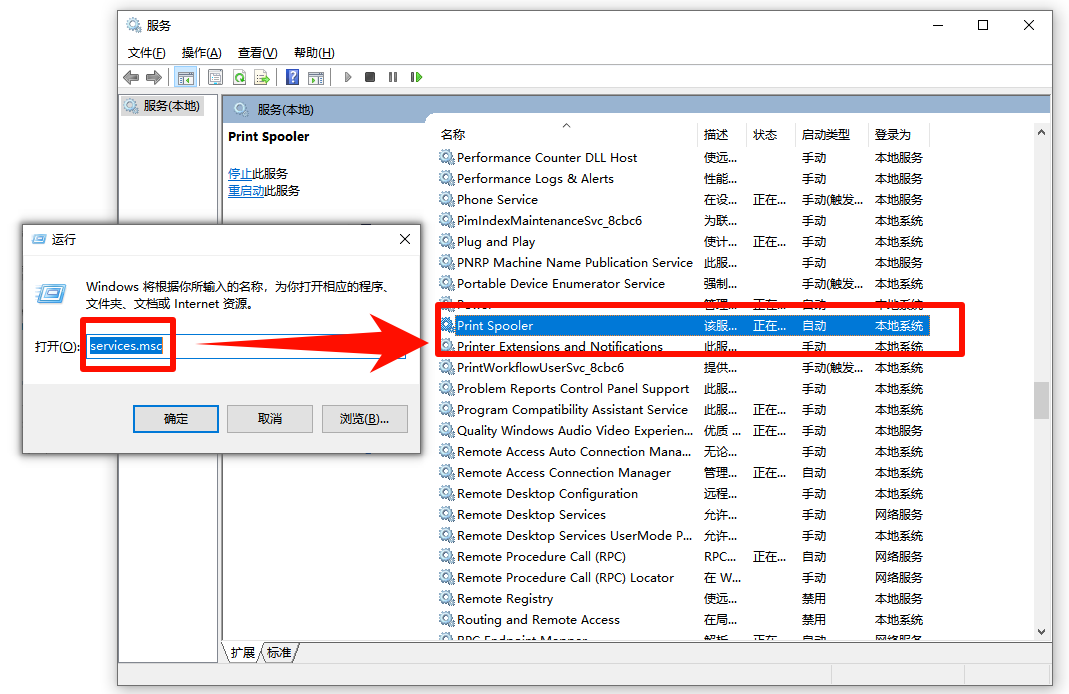Select Program Compatibility Assistant Service
Screen dimensions: 1069x694
tap(572, 410)
